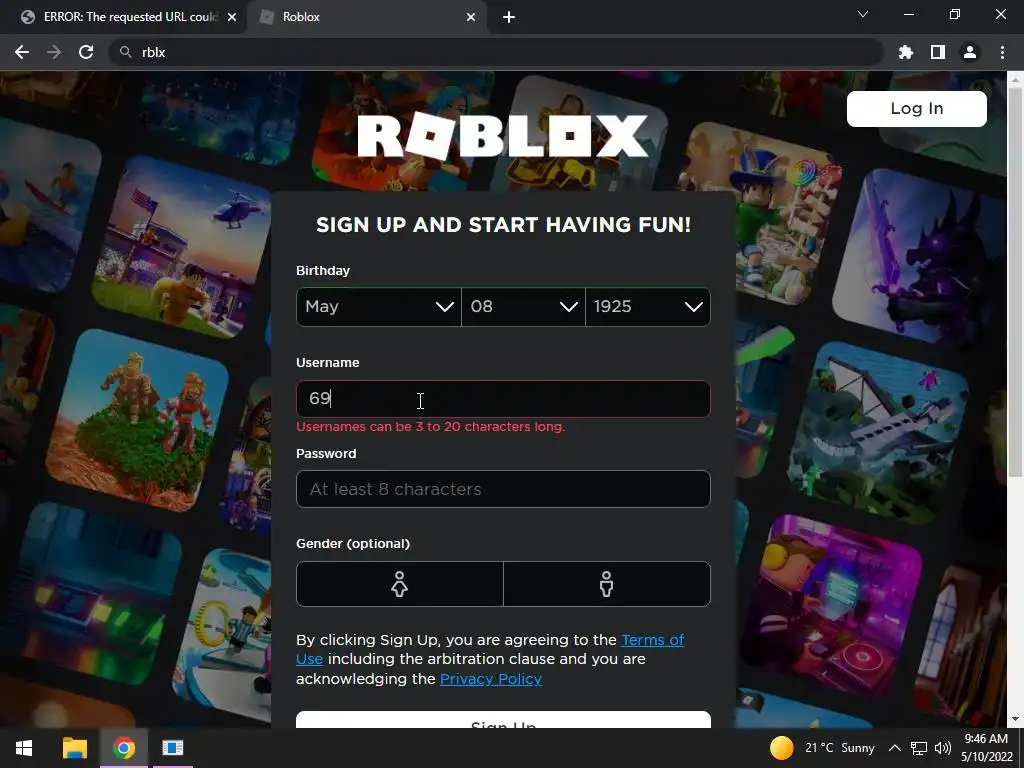Select the female gender icon

tap(400, 584)
